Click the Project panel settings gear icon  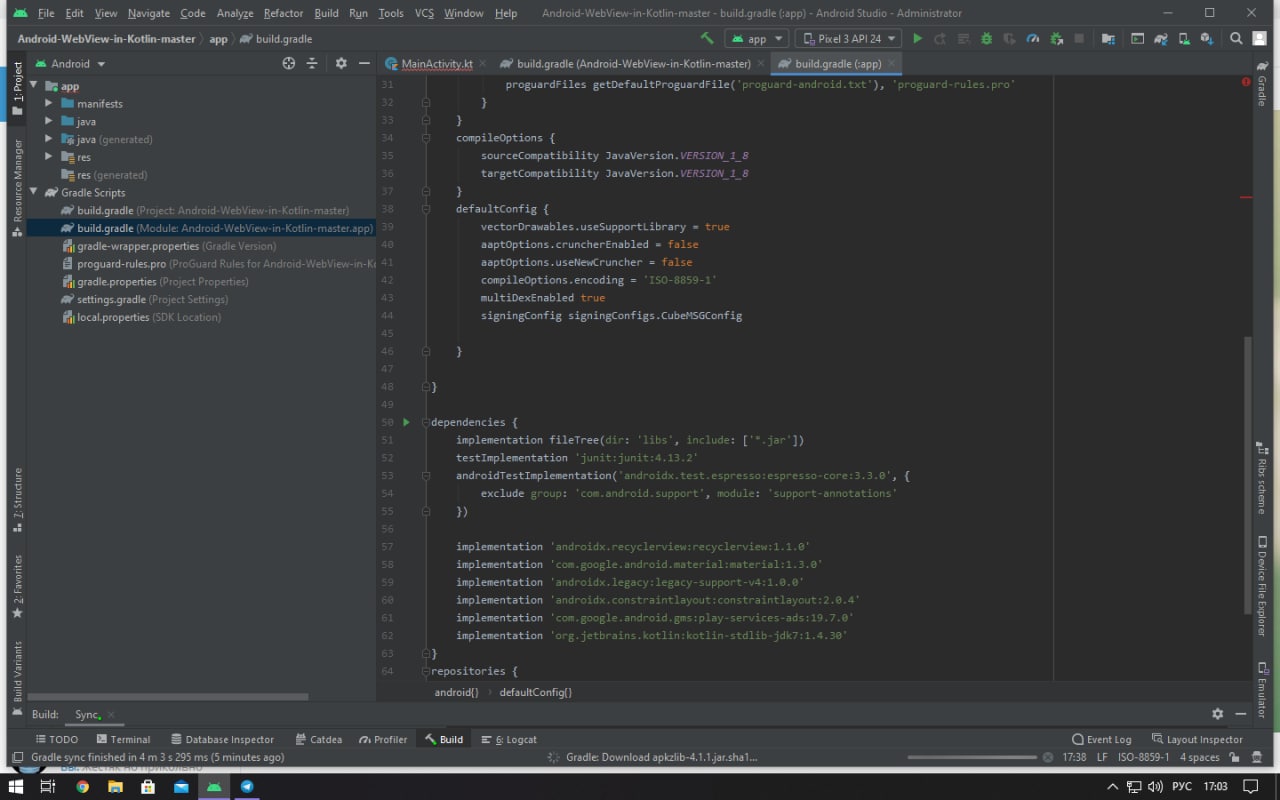click(x=341, y=63)
